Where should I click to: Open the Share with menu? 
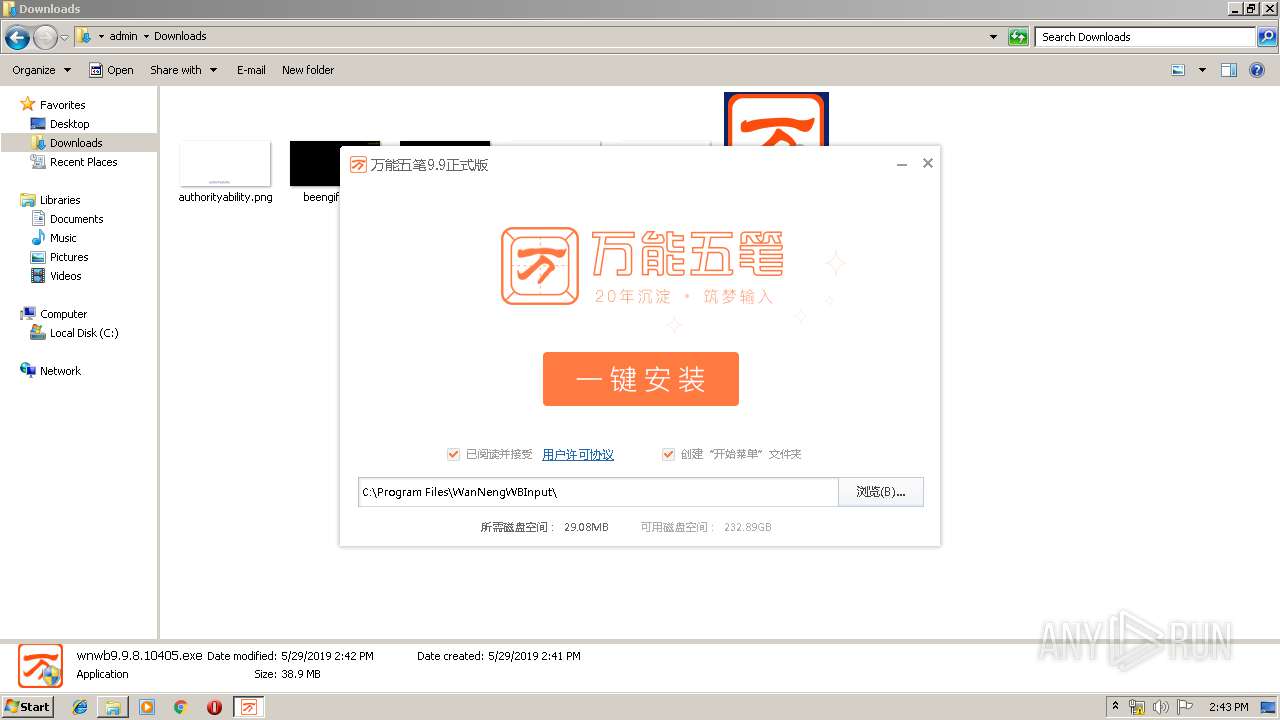(183, 70)
